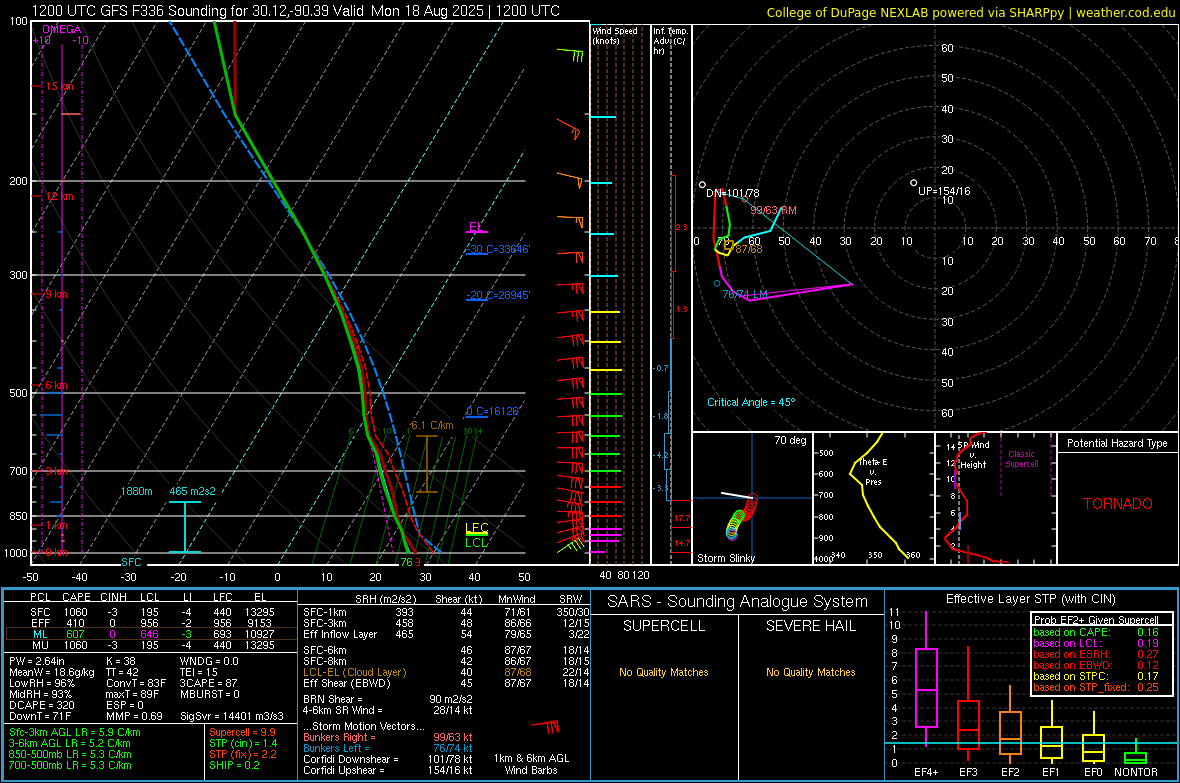1180x783 pixels.
Task: Click the red TORNADO hazard text
Action: click(x=1118, y=504)
